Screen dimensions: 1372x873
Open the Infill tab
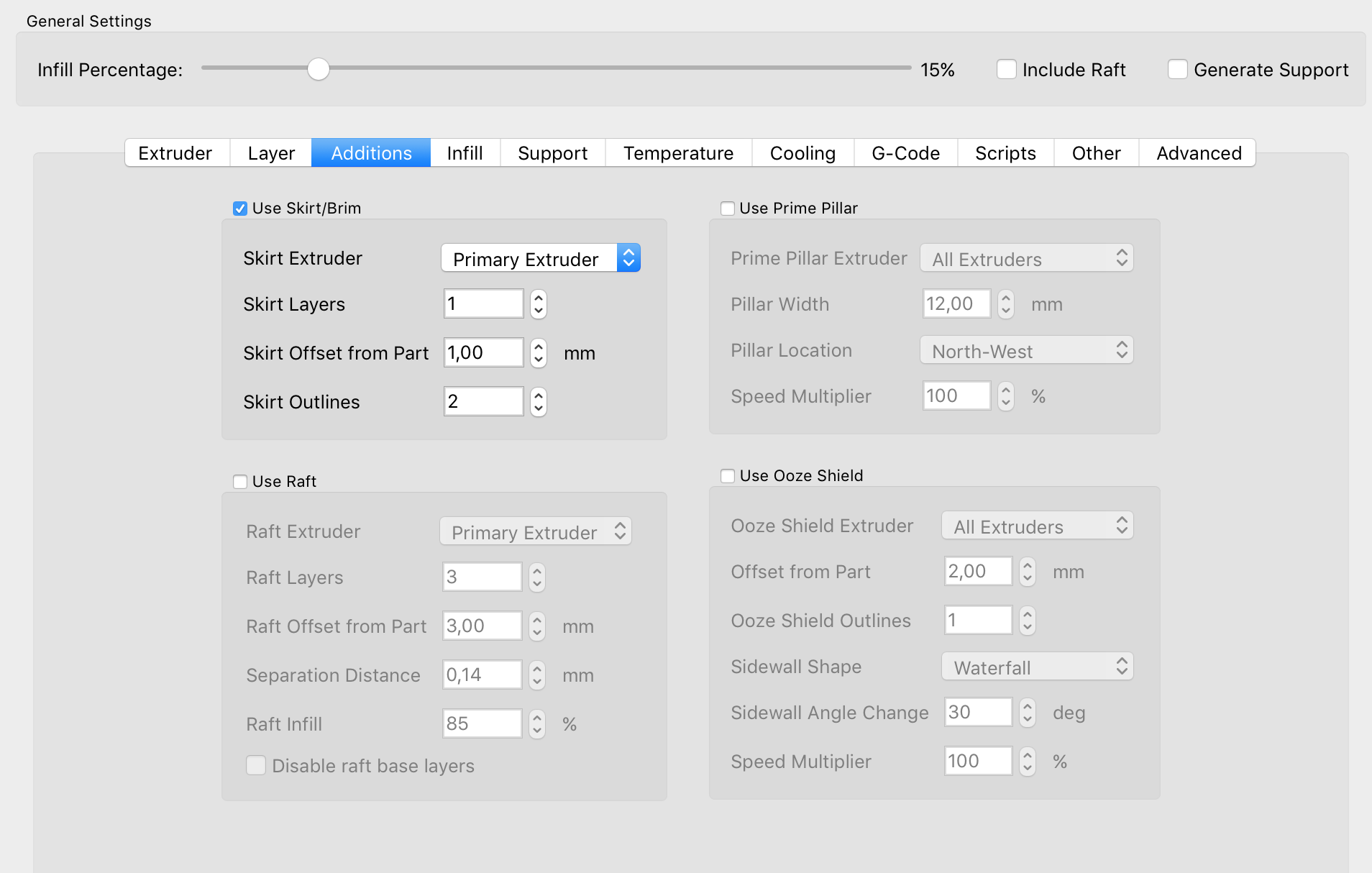click(x=465, y=153)
